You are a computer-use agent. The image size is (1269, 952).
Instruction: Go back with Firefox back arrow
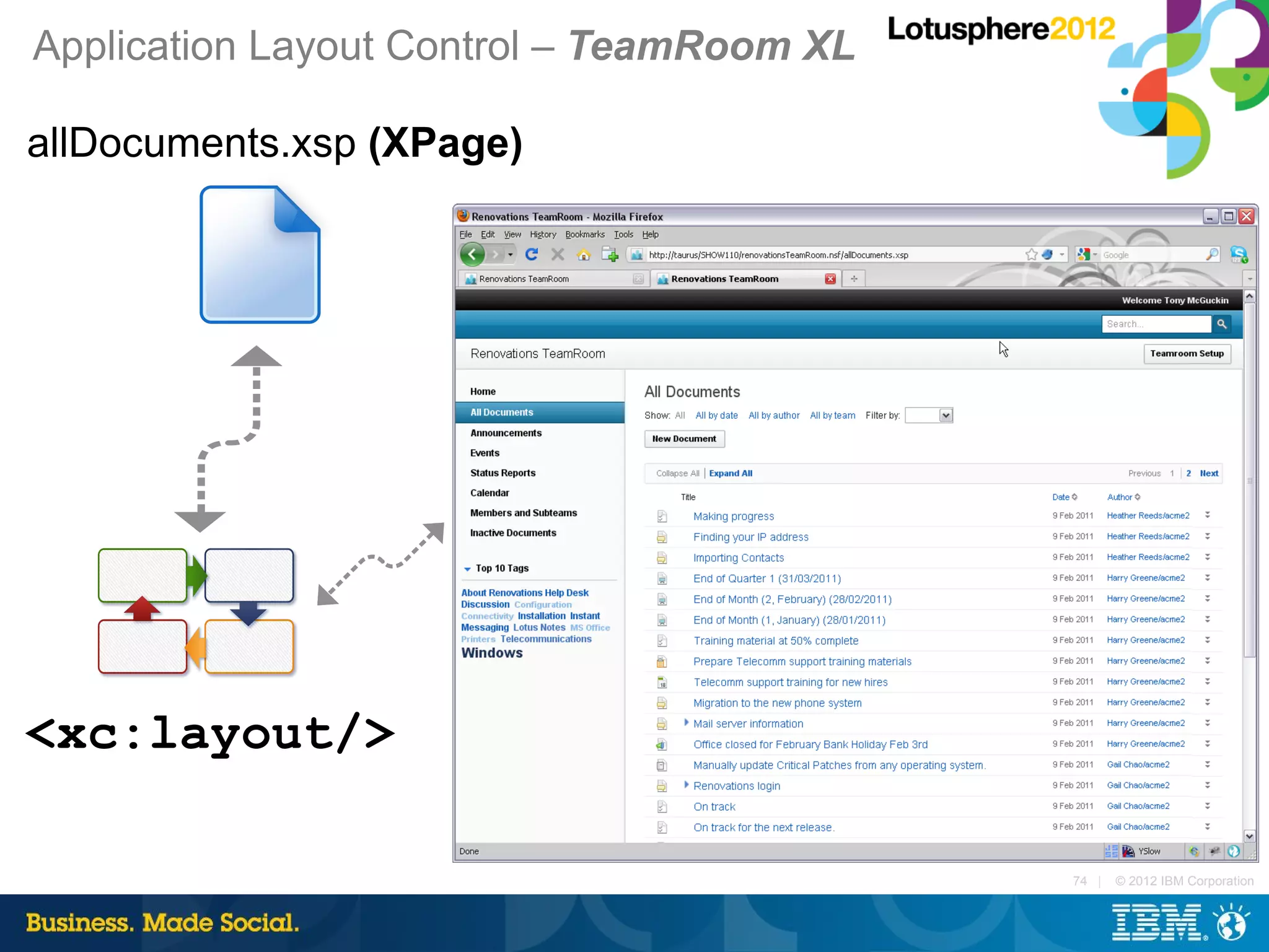pos(472,255)
